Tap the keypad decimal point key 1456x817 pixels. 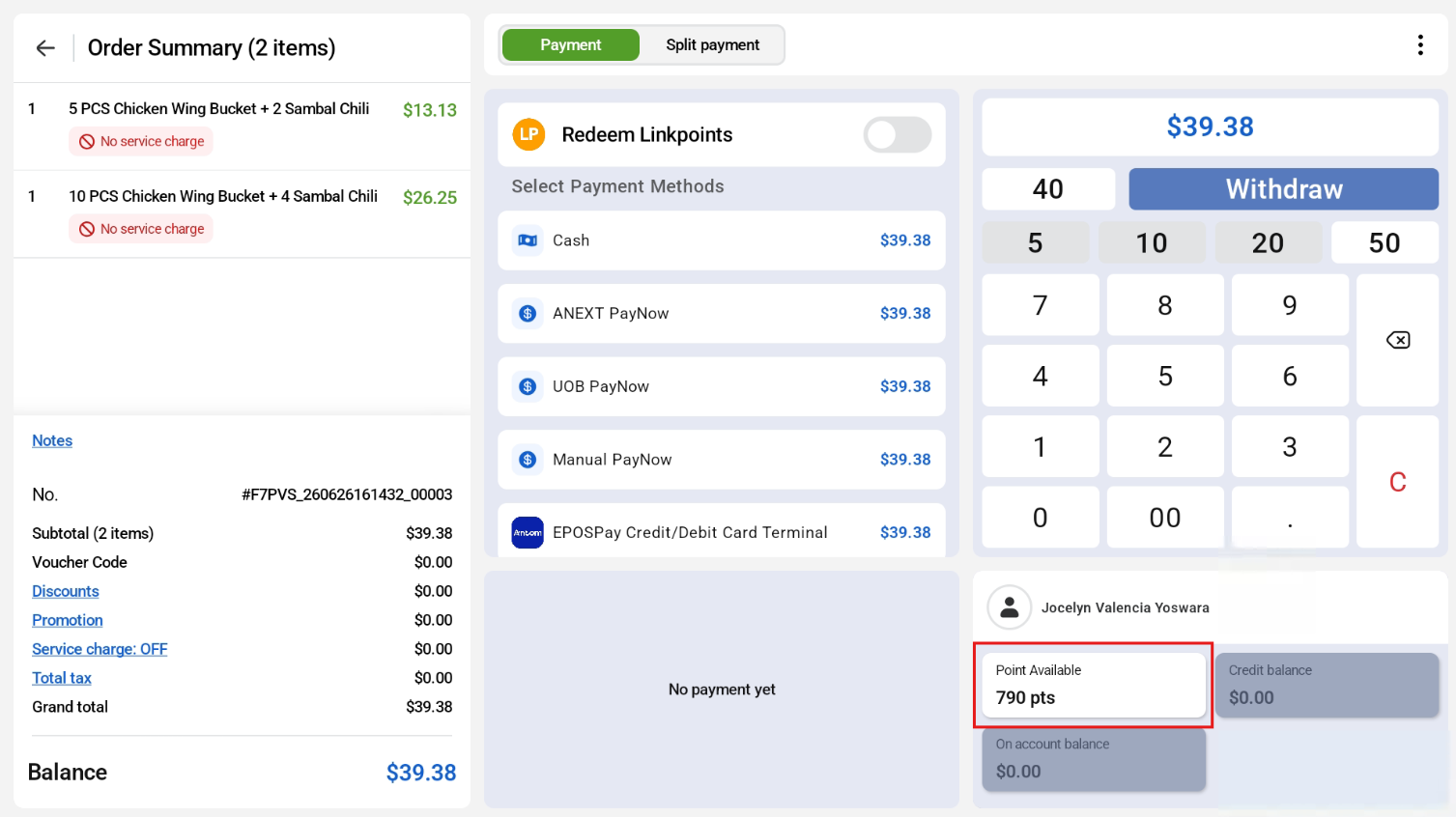tap(1290, 518)
